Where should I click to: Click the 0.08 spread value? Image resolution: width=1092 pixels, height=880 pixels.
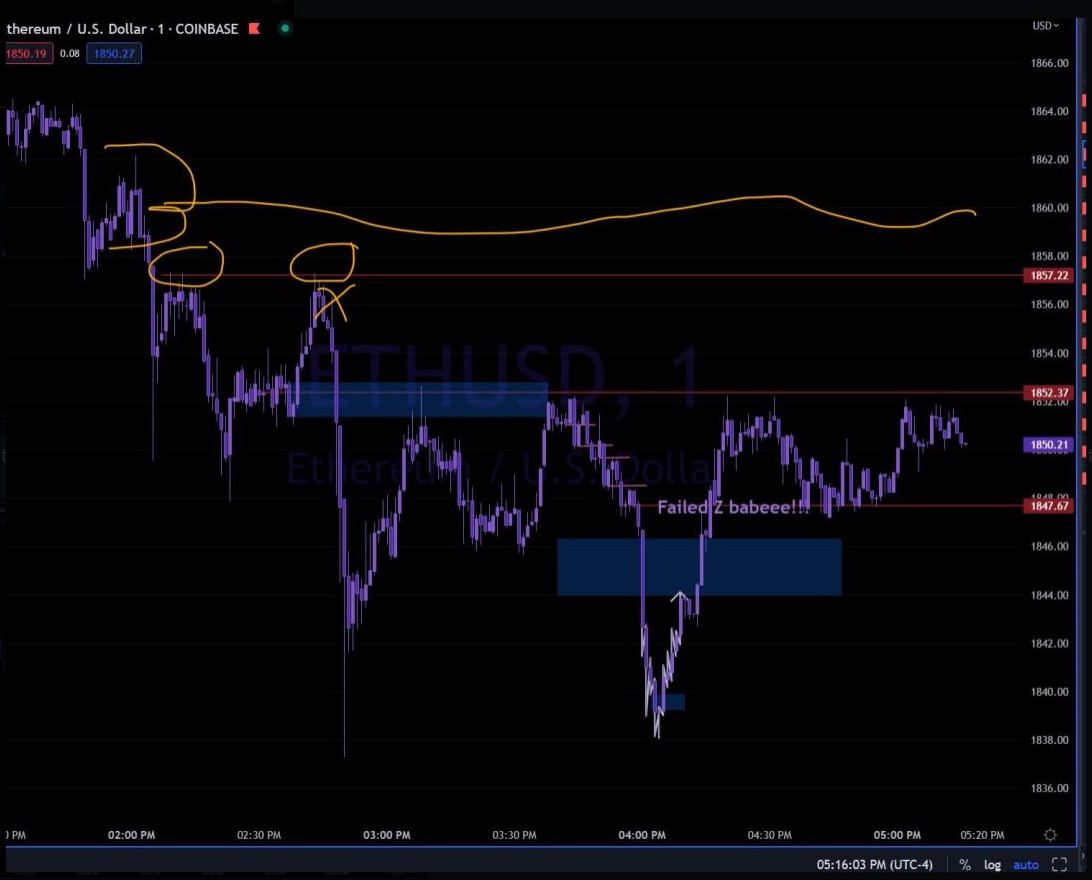pyautogui.click(x=70, y=54)
